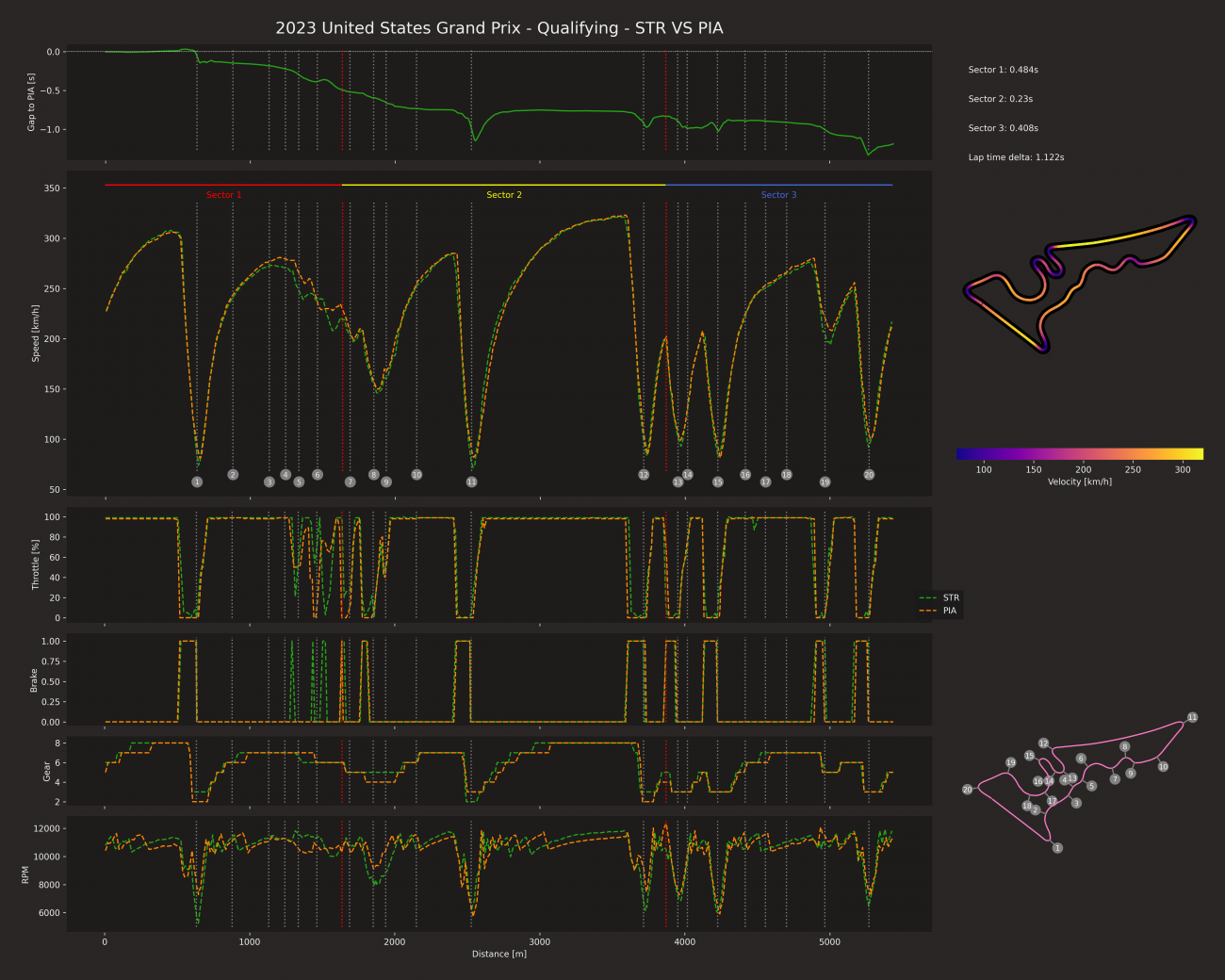The width and height of the screenshot is (1225, 980).
Task: Click the 'Sector 2: 0.23s' text
Action: pos(1000,99)
